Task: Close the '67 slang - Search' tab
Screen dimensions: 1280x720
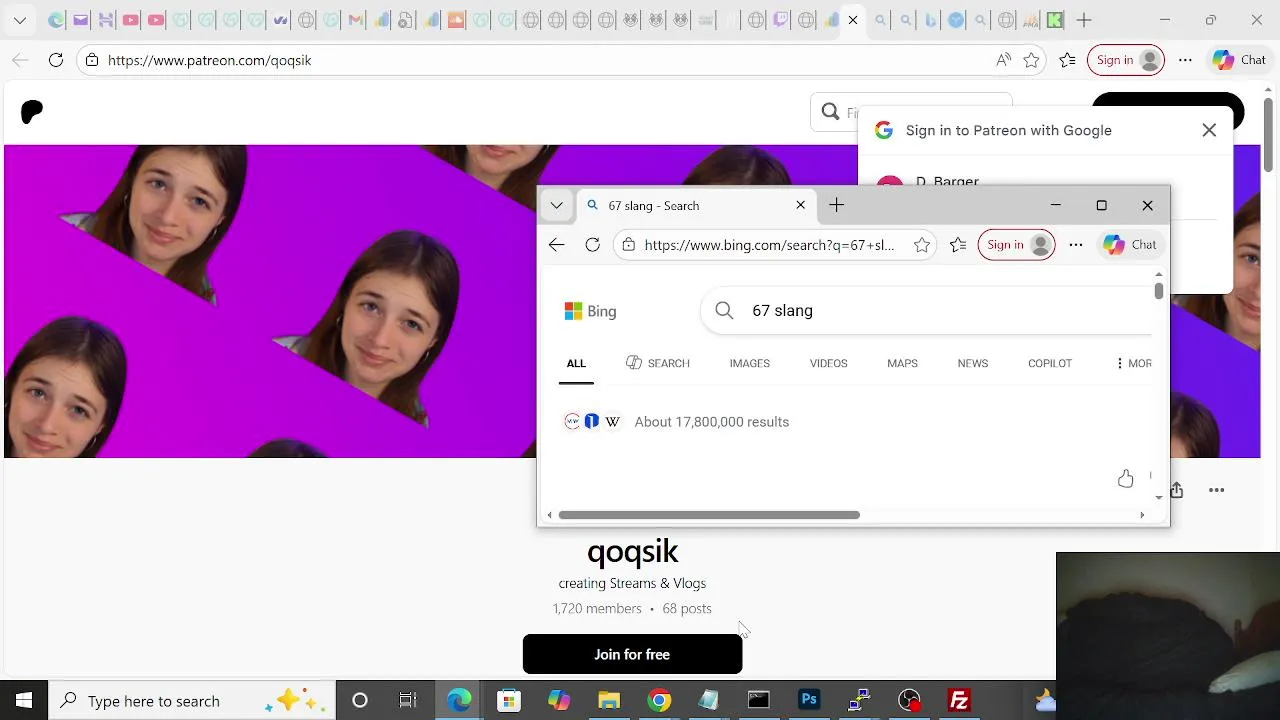Action: [800, 205]
